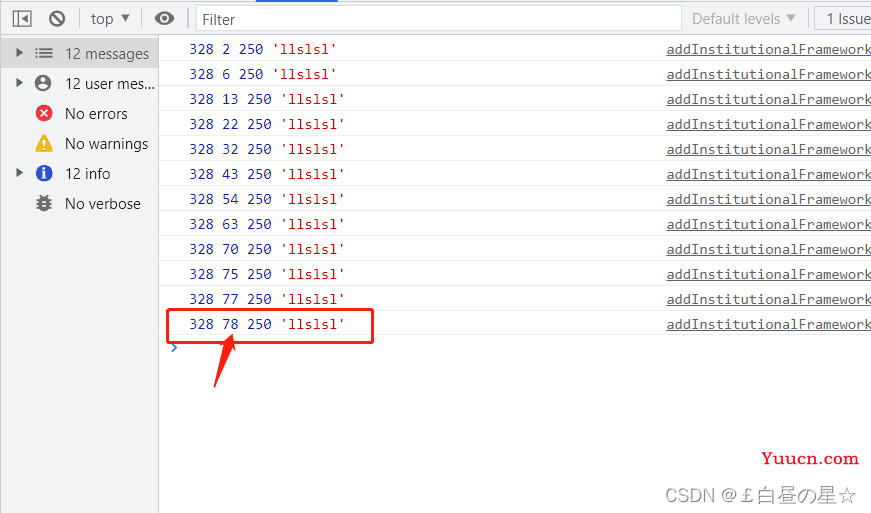The width and height of the screenshot is (871, 513).
Task: Open the 1 Issue button
Action: tap(843, 19)
